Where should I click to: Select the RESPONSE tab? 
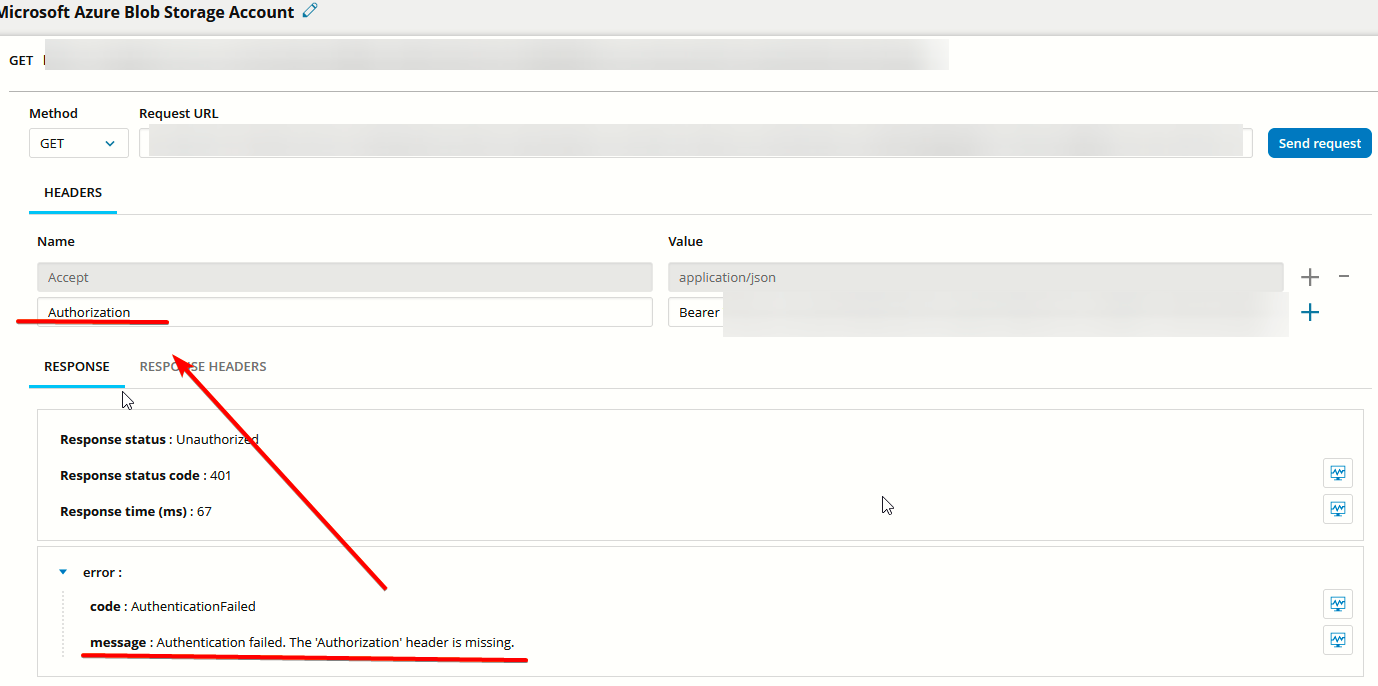[x=77, y=366]
